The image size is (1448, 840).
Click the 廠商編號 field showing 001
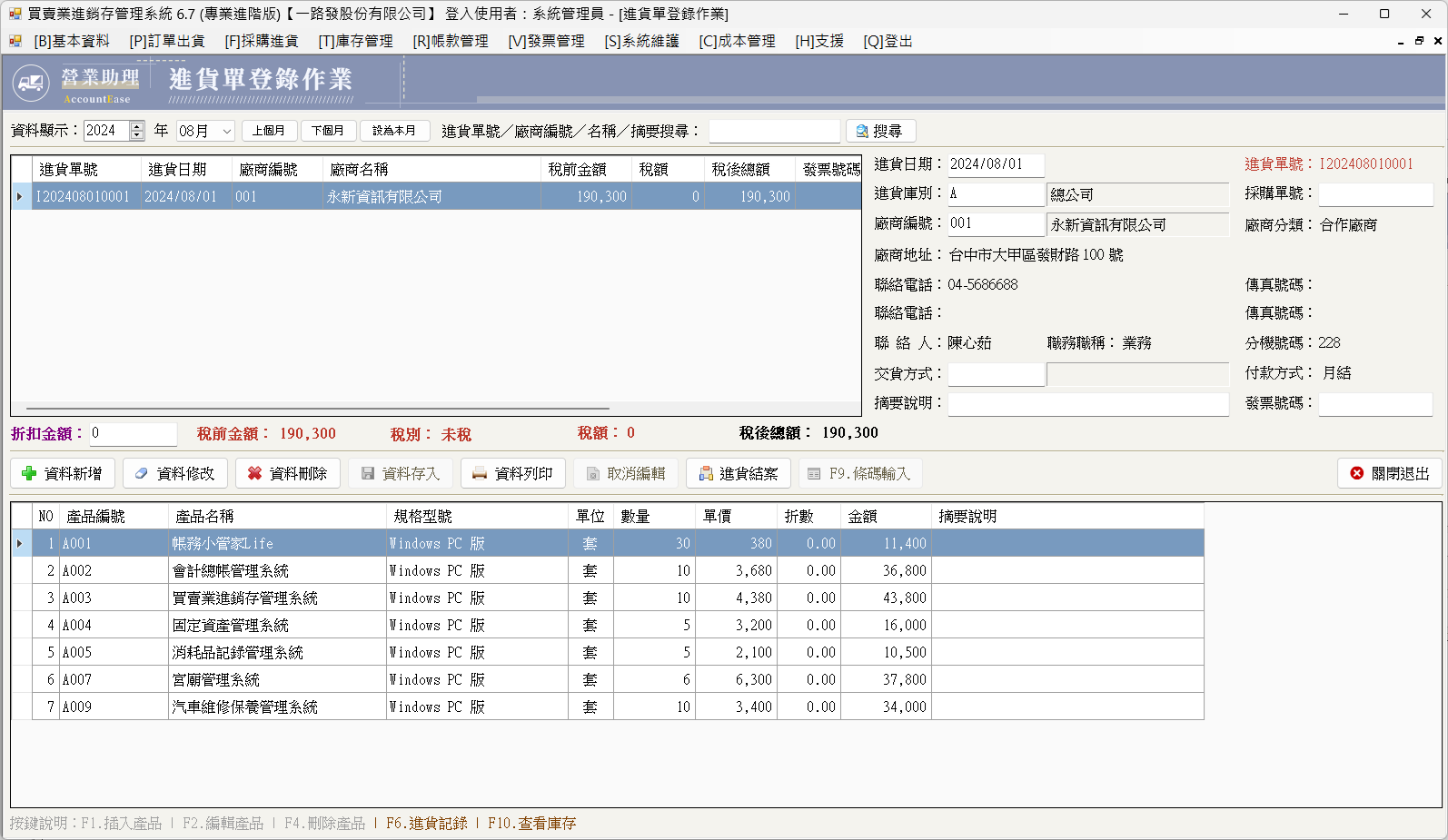coord(996,223)
